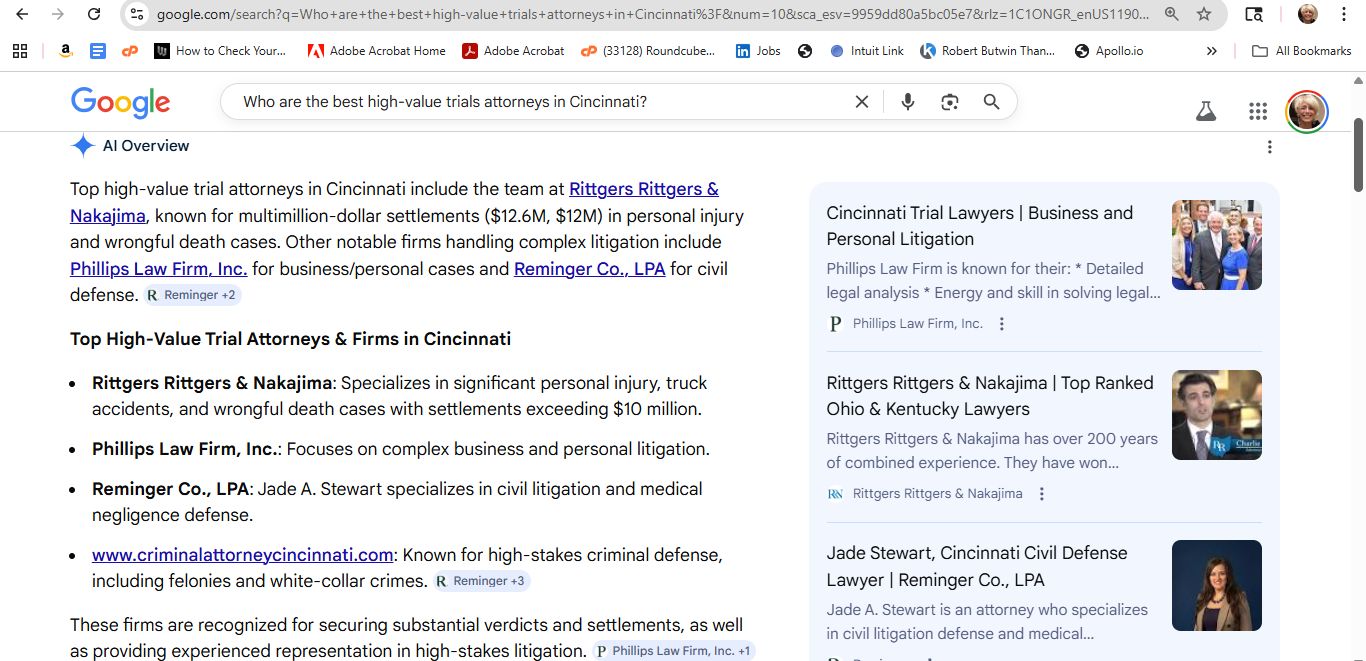Open the zoom magnifier in address bar
The image size is (1366, 661).
click(1172, 14)
